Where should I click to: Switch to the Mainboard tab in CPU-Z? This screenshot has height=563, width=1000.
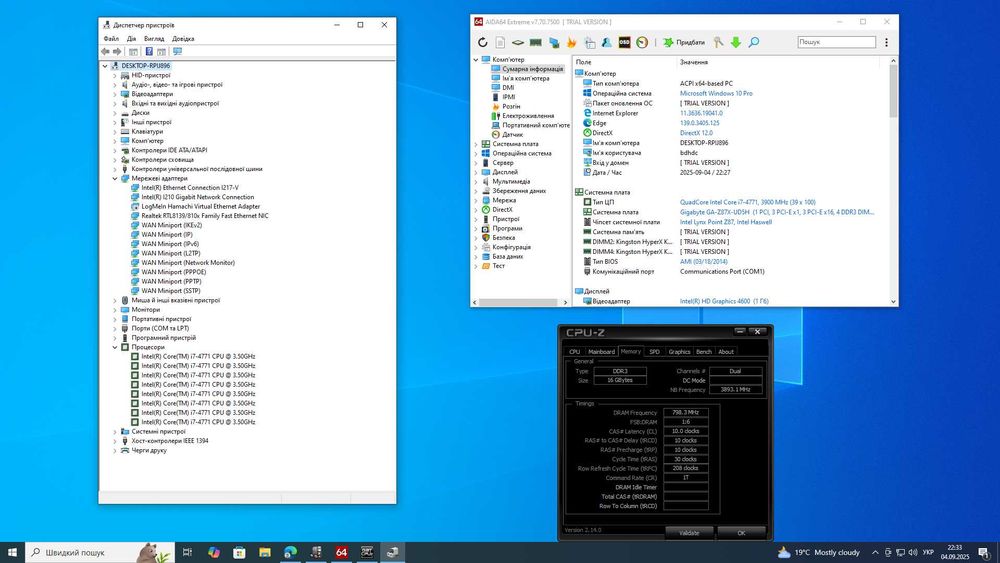(x=601, y=351)
